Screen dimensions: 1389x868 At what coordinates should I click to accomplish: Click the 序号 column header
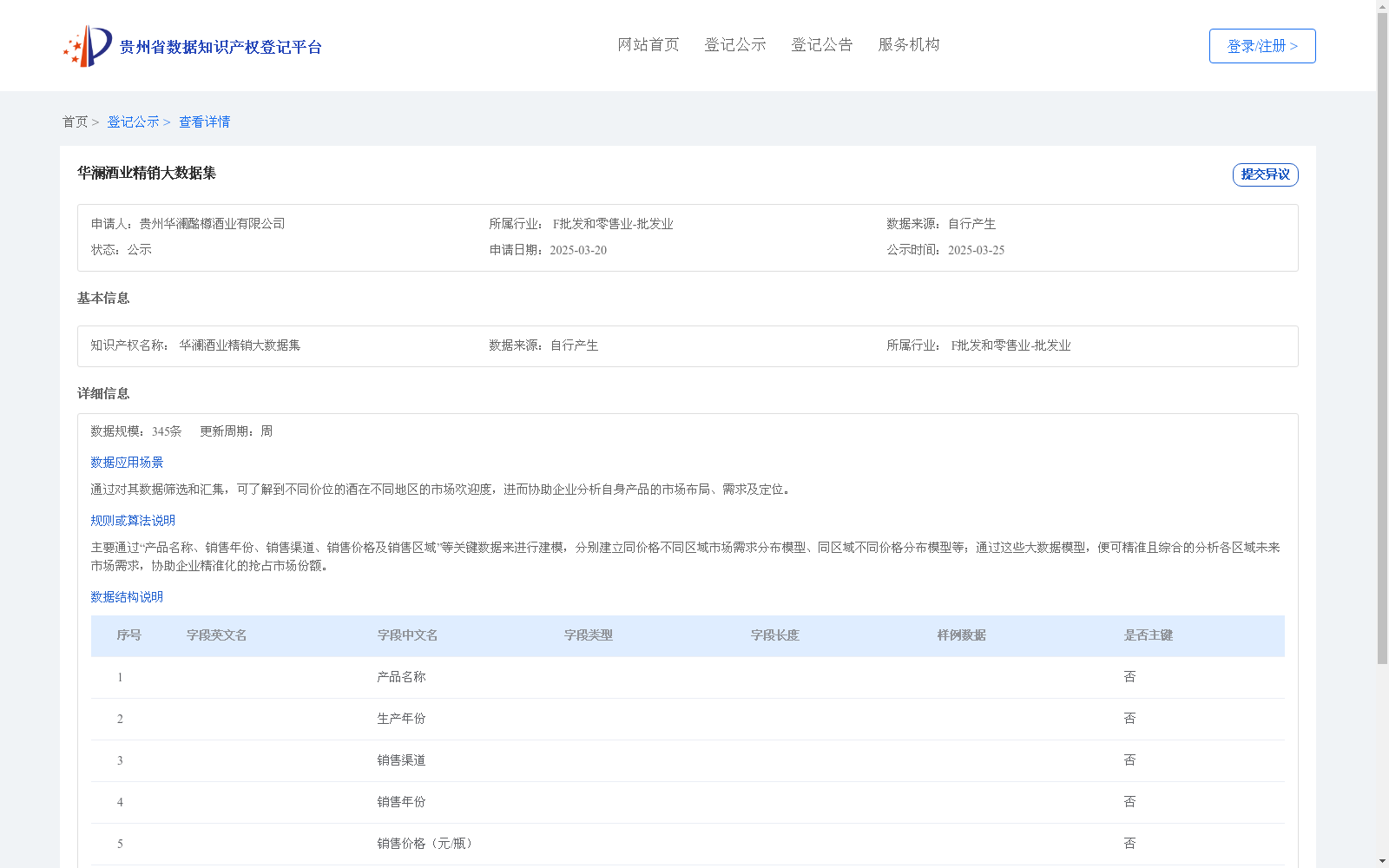coord(129,635)
